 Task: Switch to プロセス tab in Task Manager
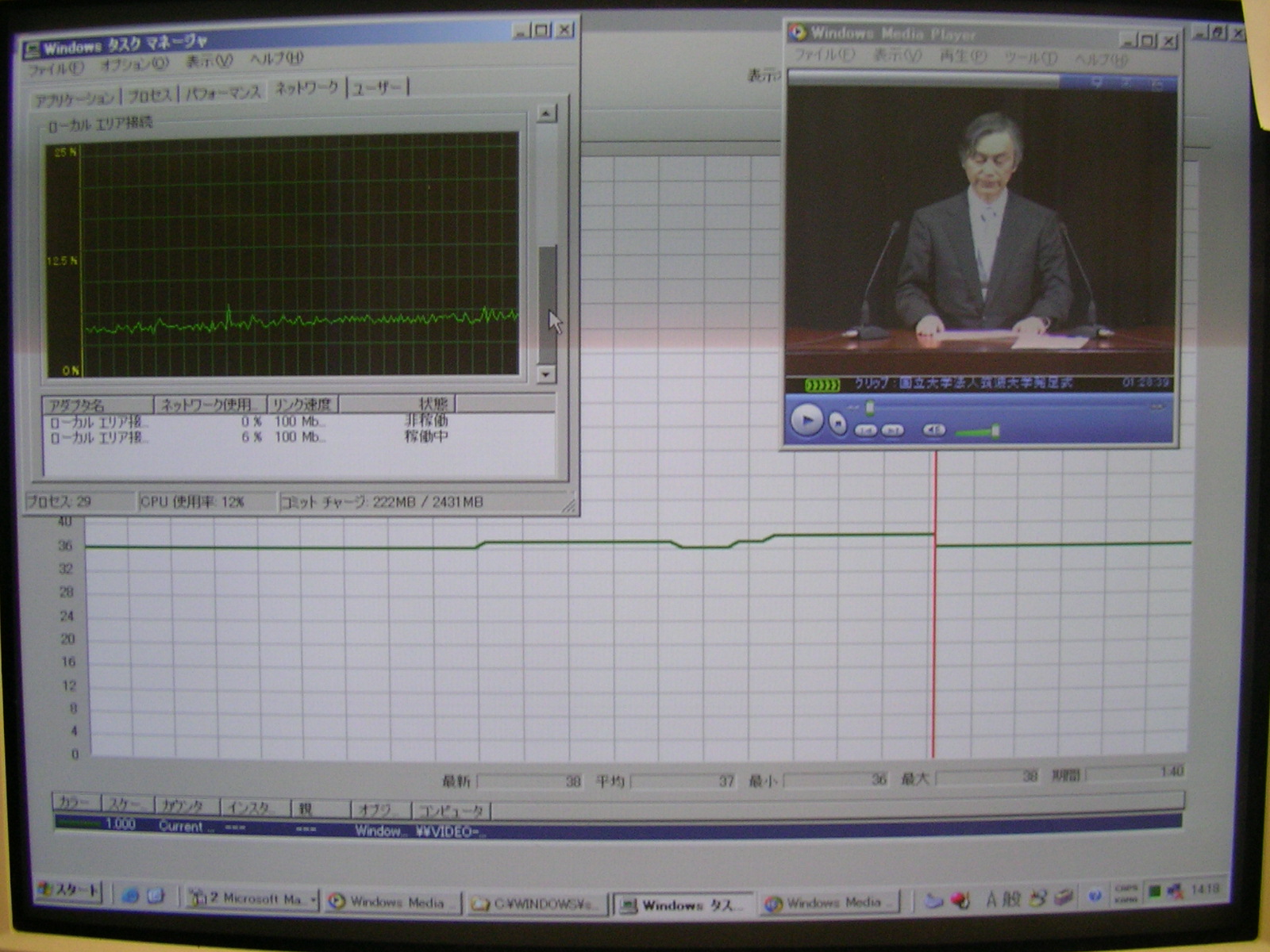(149, 96)
